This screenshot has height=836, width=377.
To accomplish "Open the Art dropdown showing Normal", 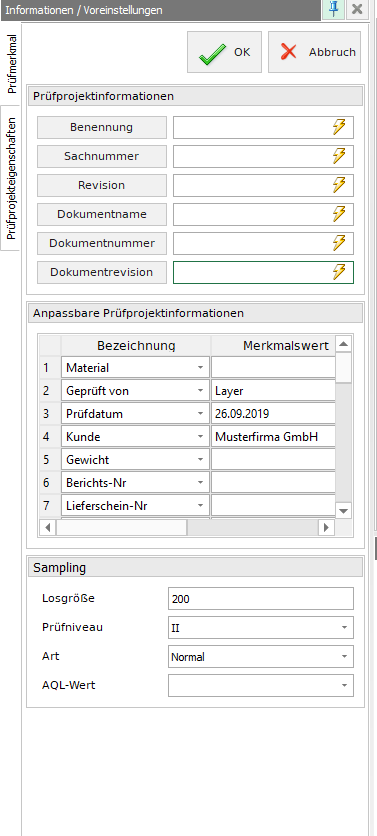I will point(344,656).
